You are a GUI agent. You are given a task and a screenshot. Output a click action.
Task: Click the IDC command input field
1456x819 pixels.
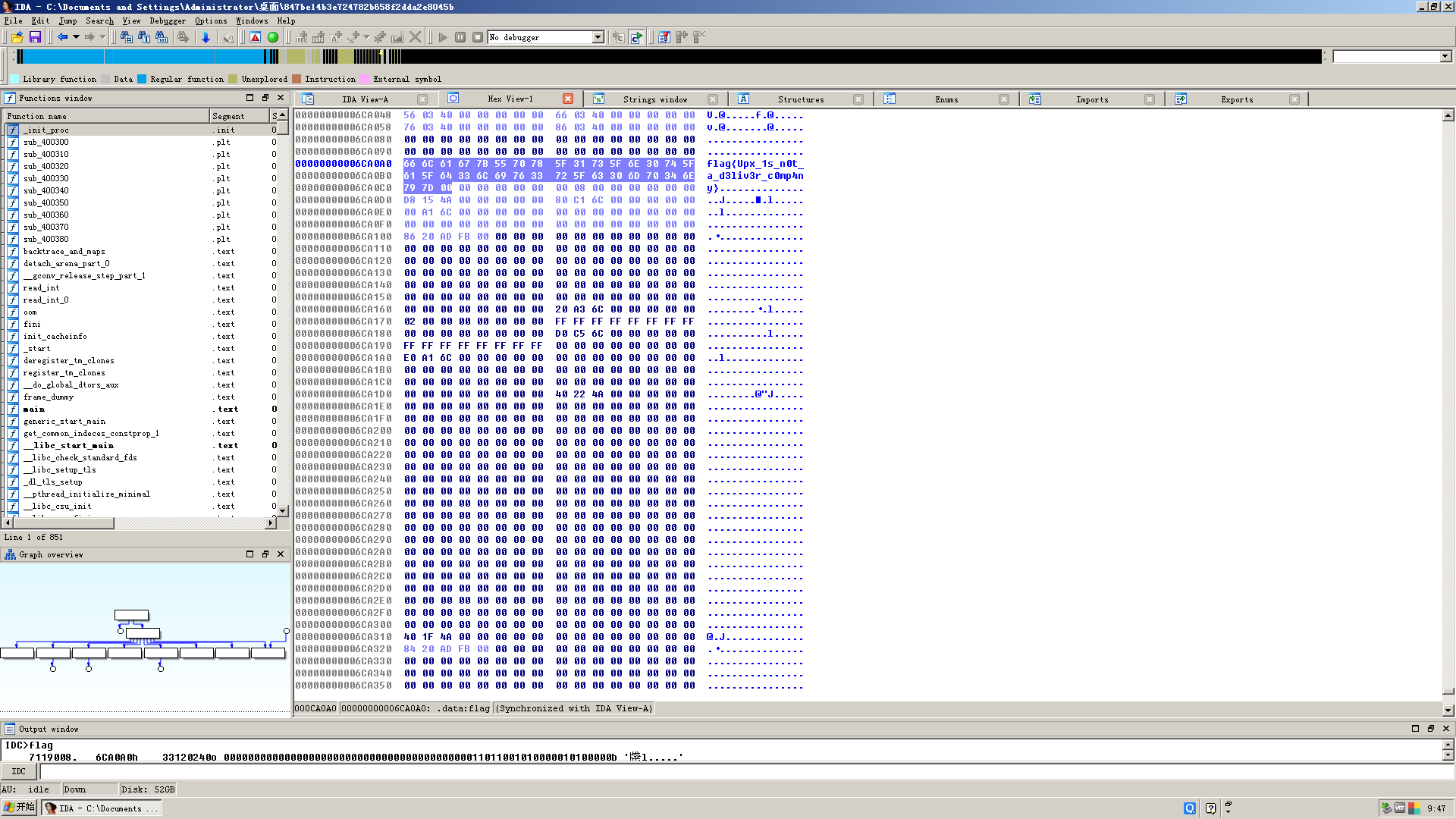click(743, 771)
